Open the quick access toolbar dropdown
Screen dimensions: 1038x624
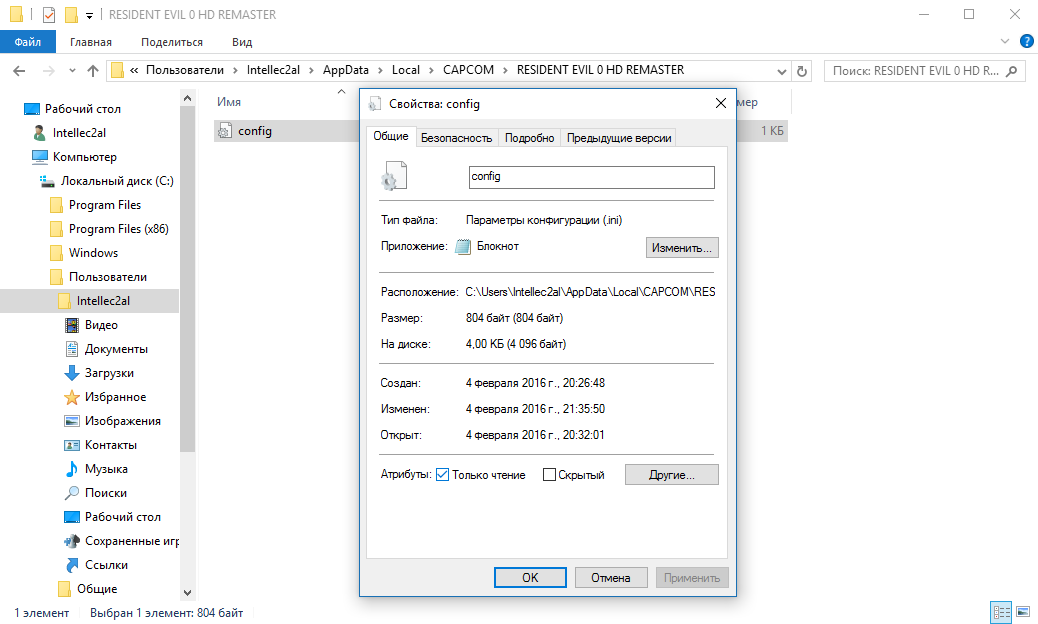point(89,15)
